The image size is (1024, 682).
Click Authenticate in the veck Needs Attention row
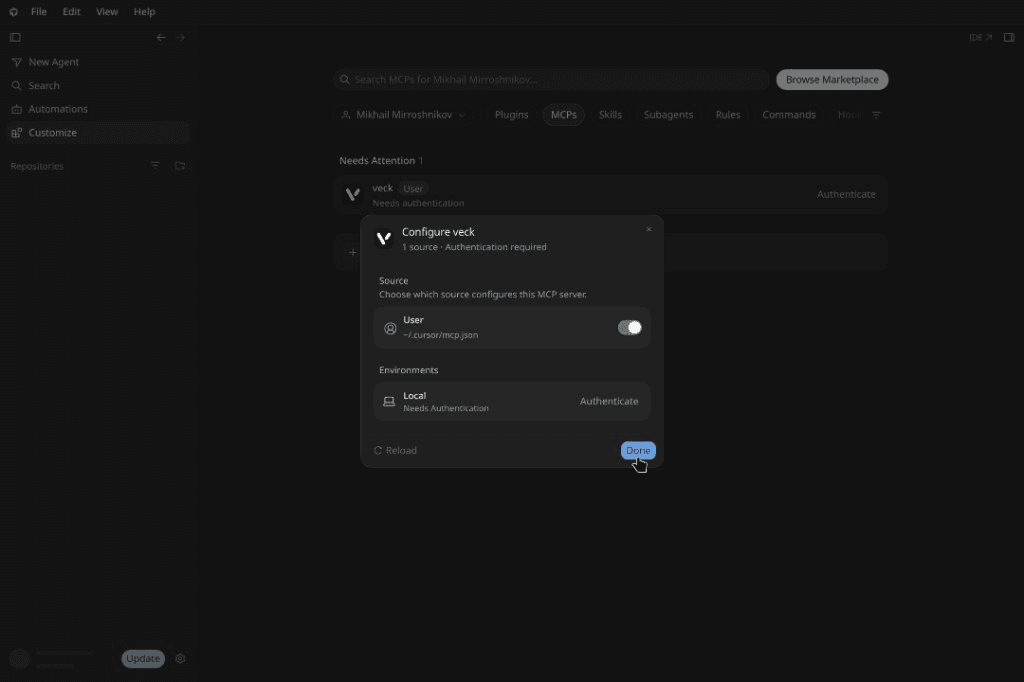click(x=846, y=195)
